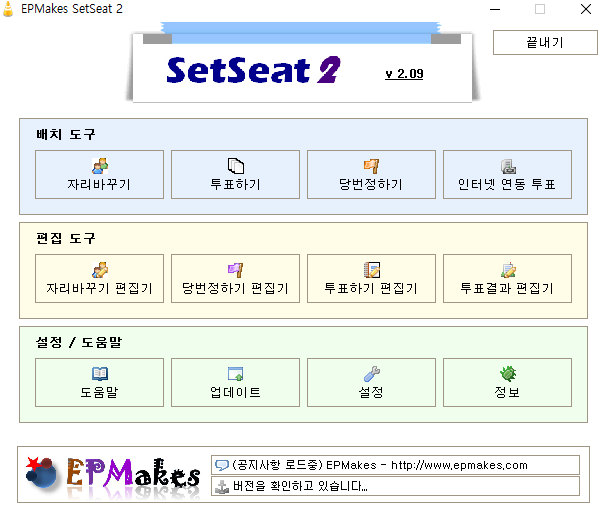Click the 버전을 확인하고 있습니다 status text
Viewport: 608px width, 512px height.
300,486
